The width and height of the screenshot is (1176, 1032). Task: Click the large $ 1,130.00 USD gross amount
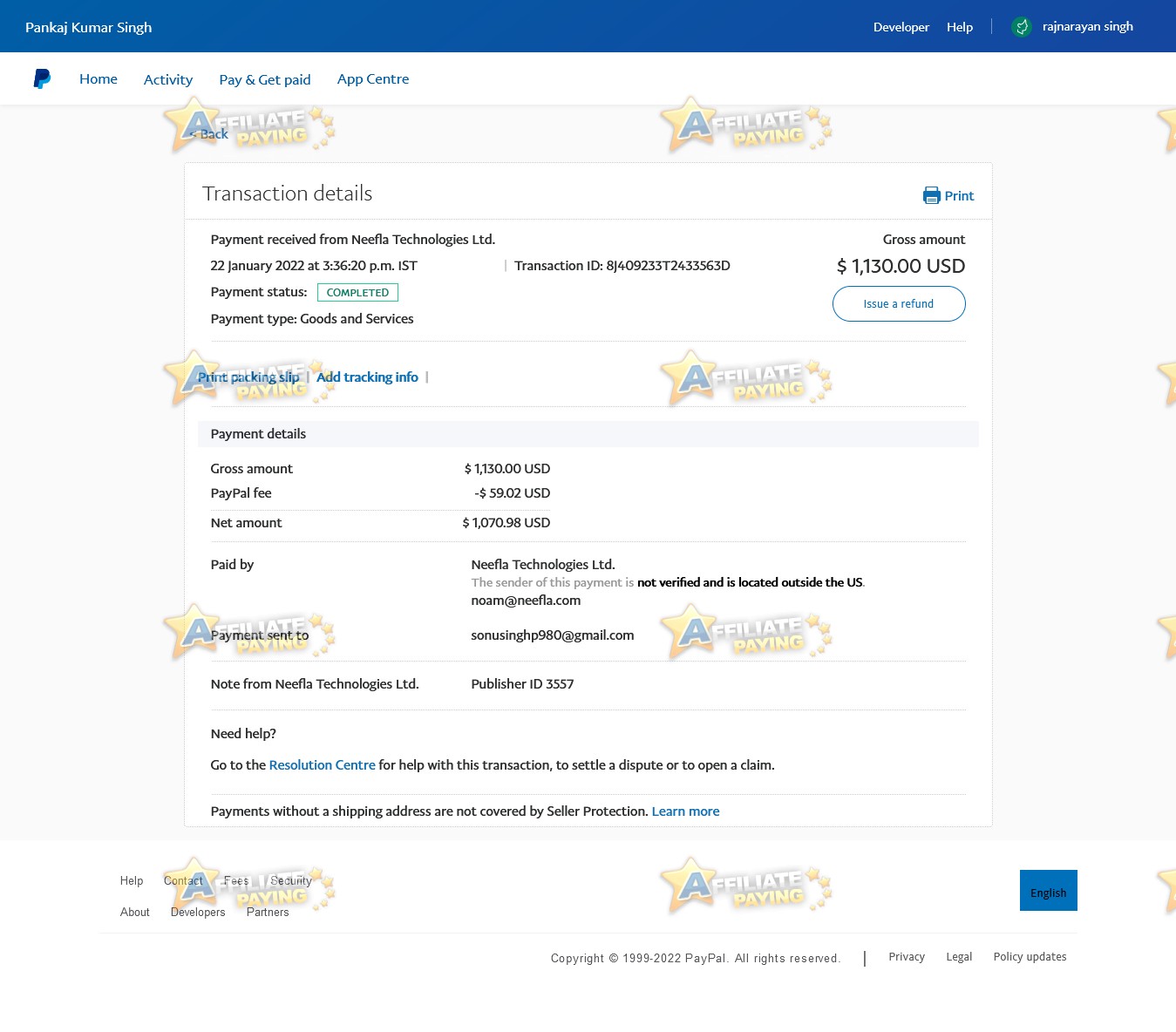pyautogui.click(x=901, y=267)
